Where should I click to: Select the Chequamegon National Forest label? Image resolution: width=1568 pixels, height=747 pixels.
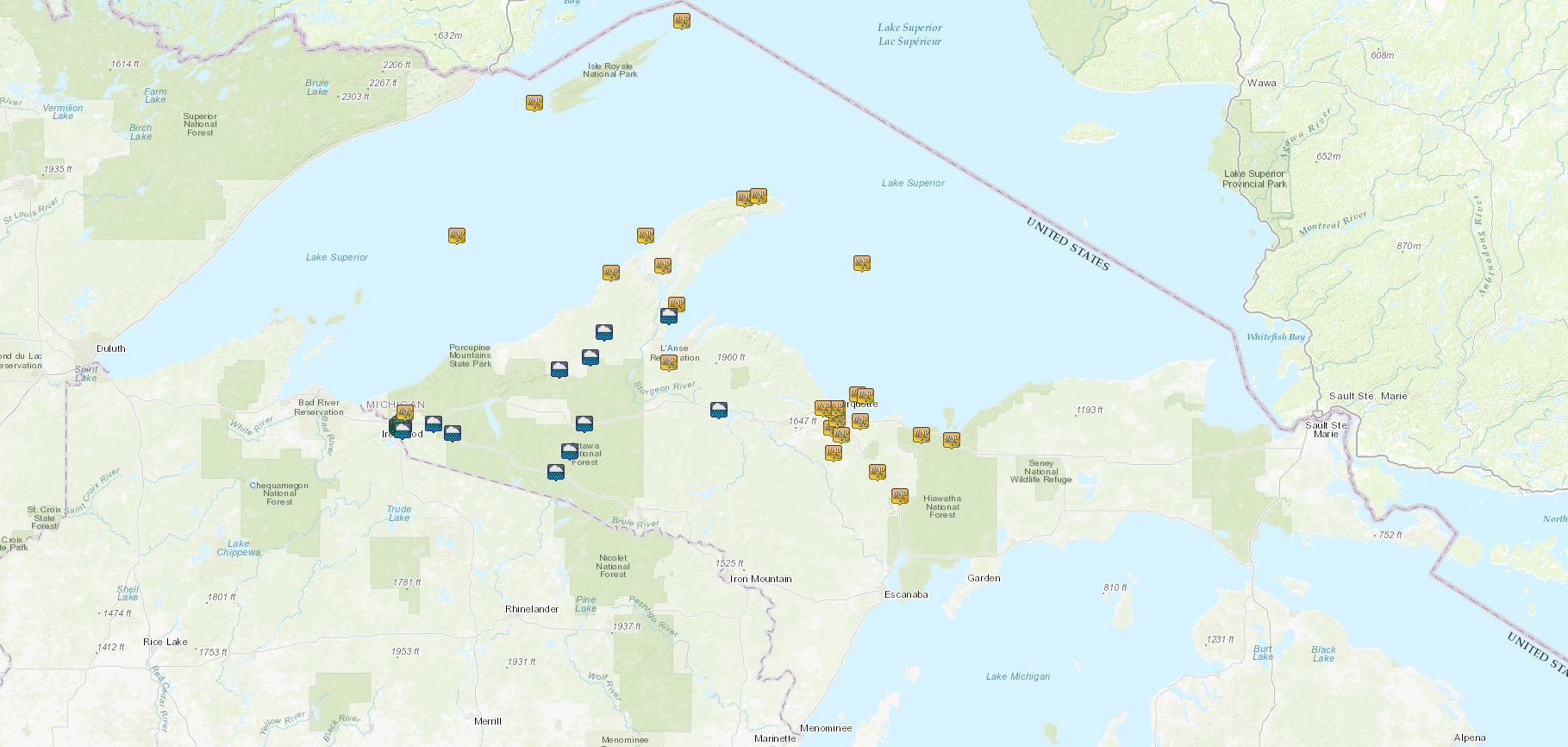pos(279,493)
